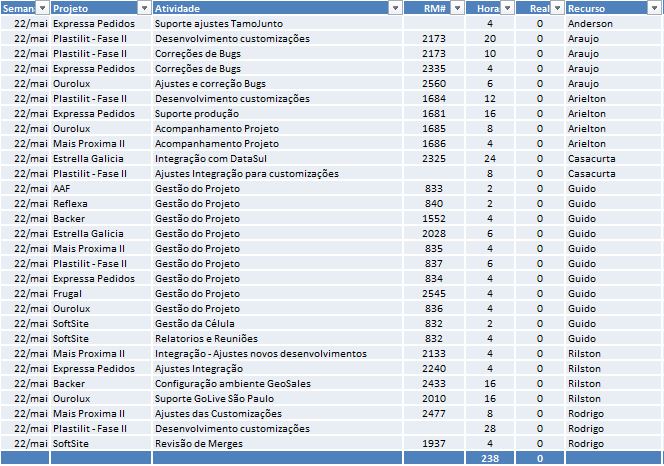The height and width of the screenshot is (466, 664).
Task: Open the Semana column filter dropdown
Action: point(42,8)
